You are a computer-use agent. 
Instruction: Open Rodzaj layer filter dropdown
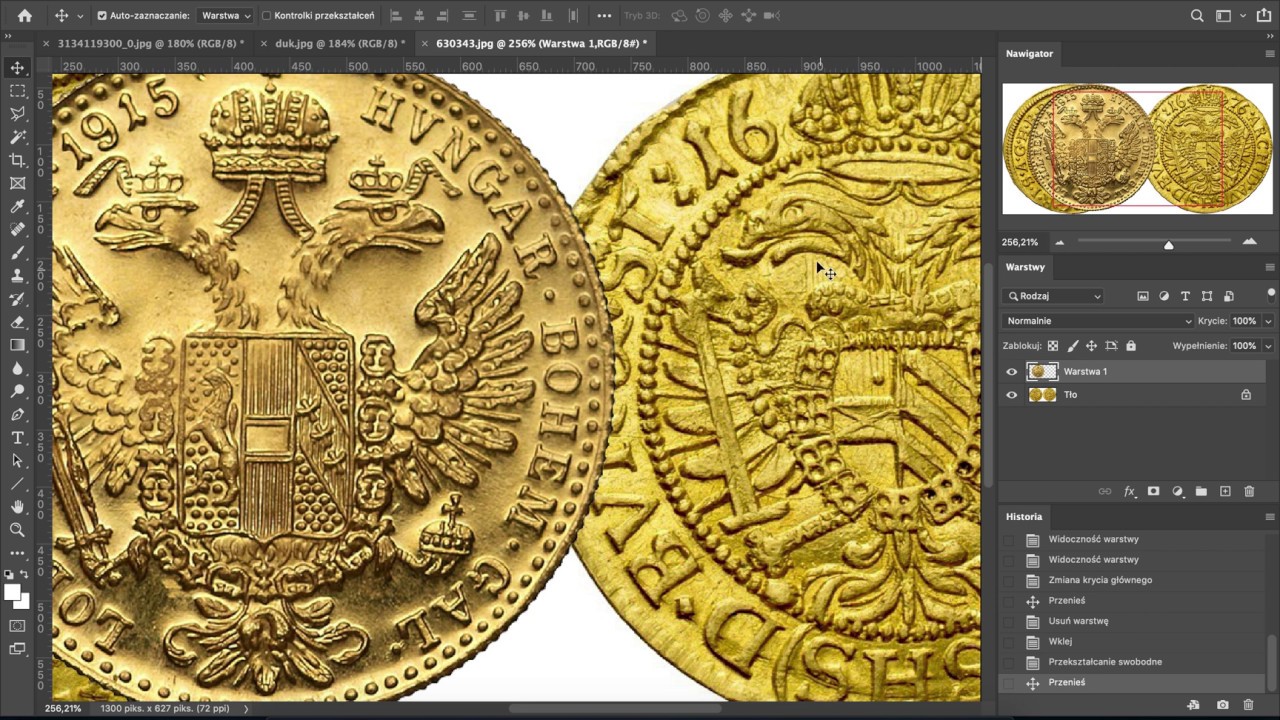(x=1054, y=296)
